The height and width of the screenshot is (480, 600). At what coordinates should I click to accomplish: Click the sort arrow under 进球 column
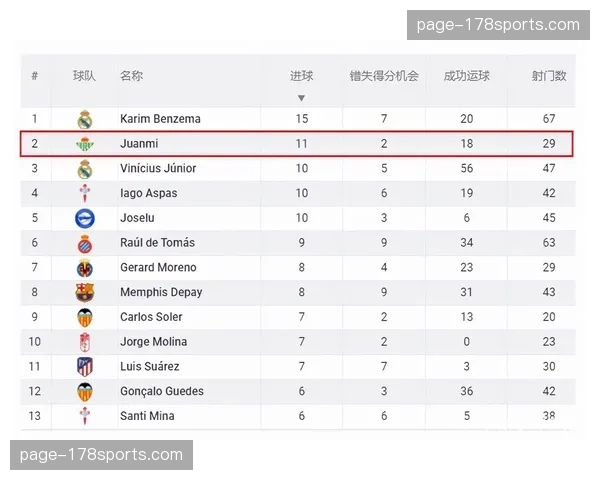pyautogui.click(x=301, y=98)
